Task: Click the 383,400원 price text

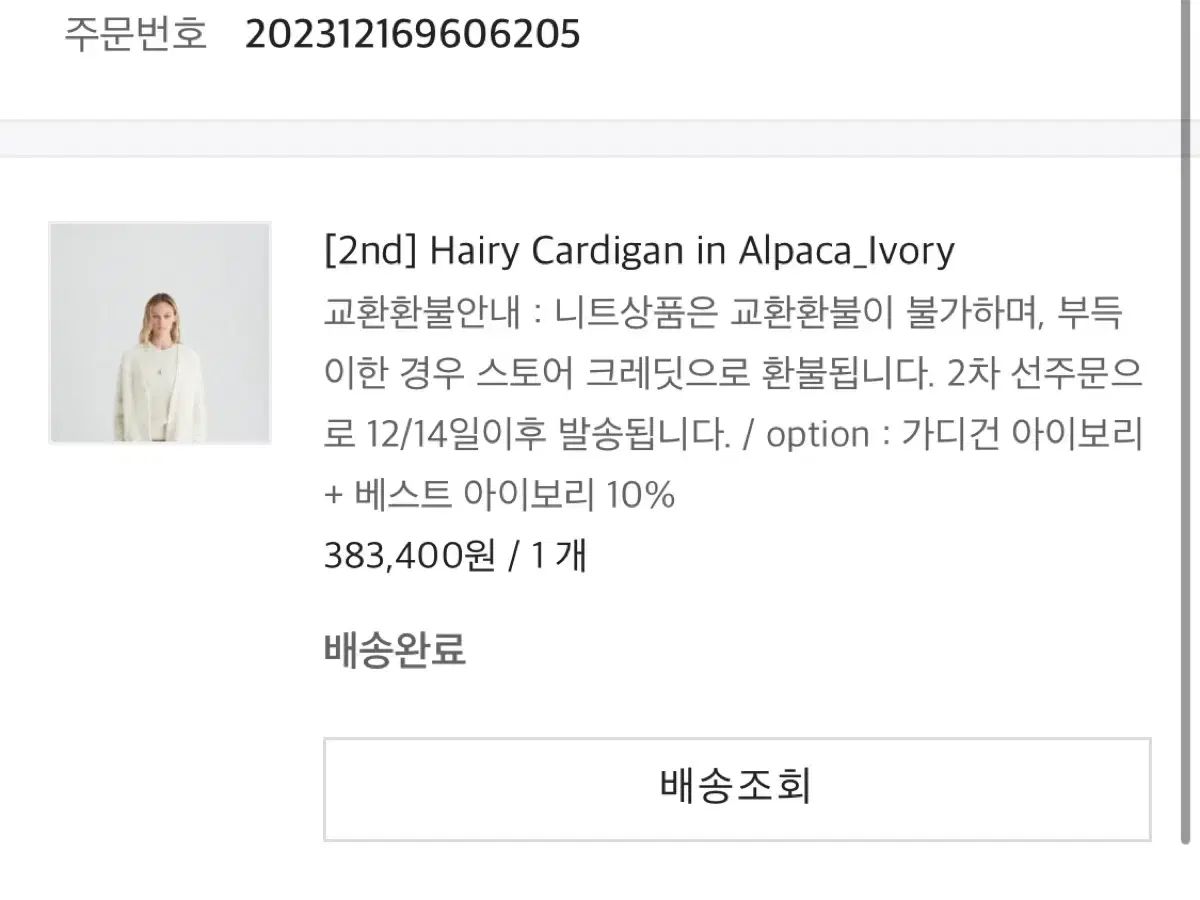Action: click(x=409, y=555)
